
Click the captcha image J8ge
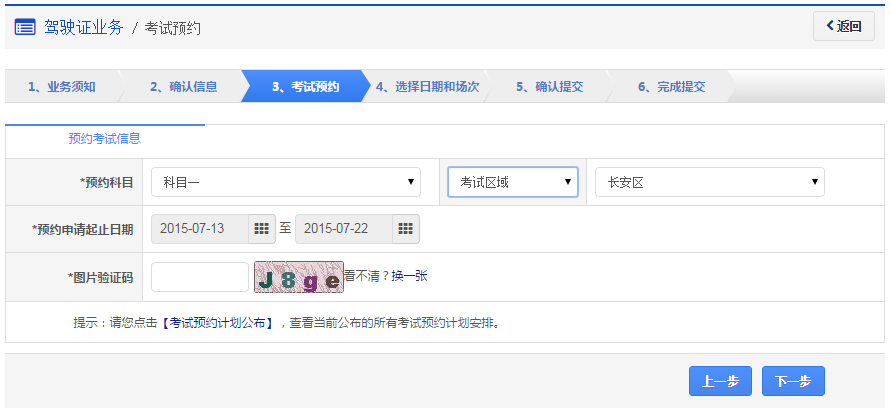tap(298, 277)
